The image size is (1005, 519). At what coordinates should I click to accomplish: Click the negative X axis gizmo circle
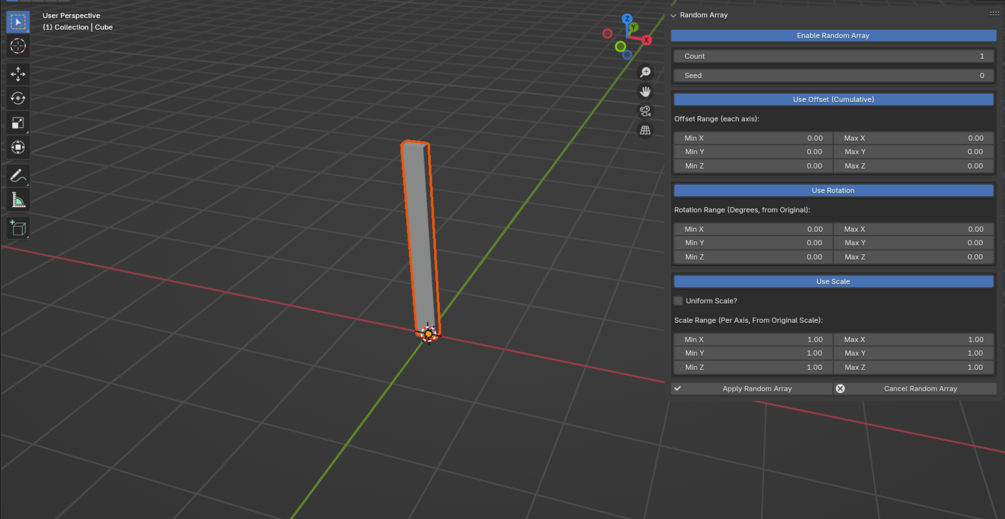coord(608,33)
